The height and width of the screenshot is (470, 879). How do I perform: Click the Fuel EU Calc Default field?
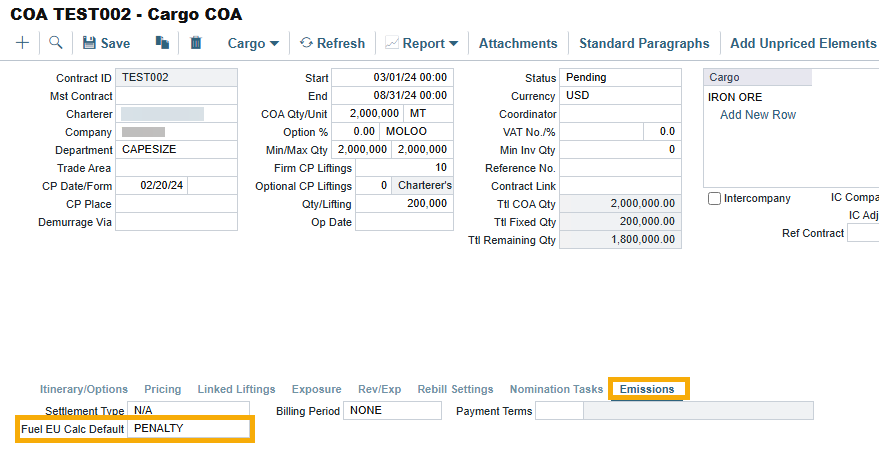tap(189, 429)
